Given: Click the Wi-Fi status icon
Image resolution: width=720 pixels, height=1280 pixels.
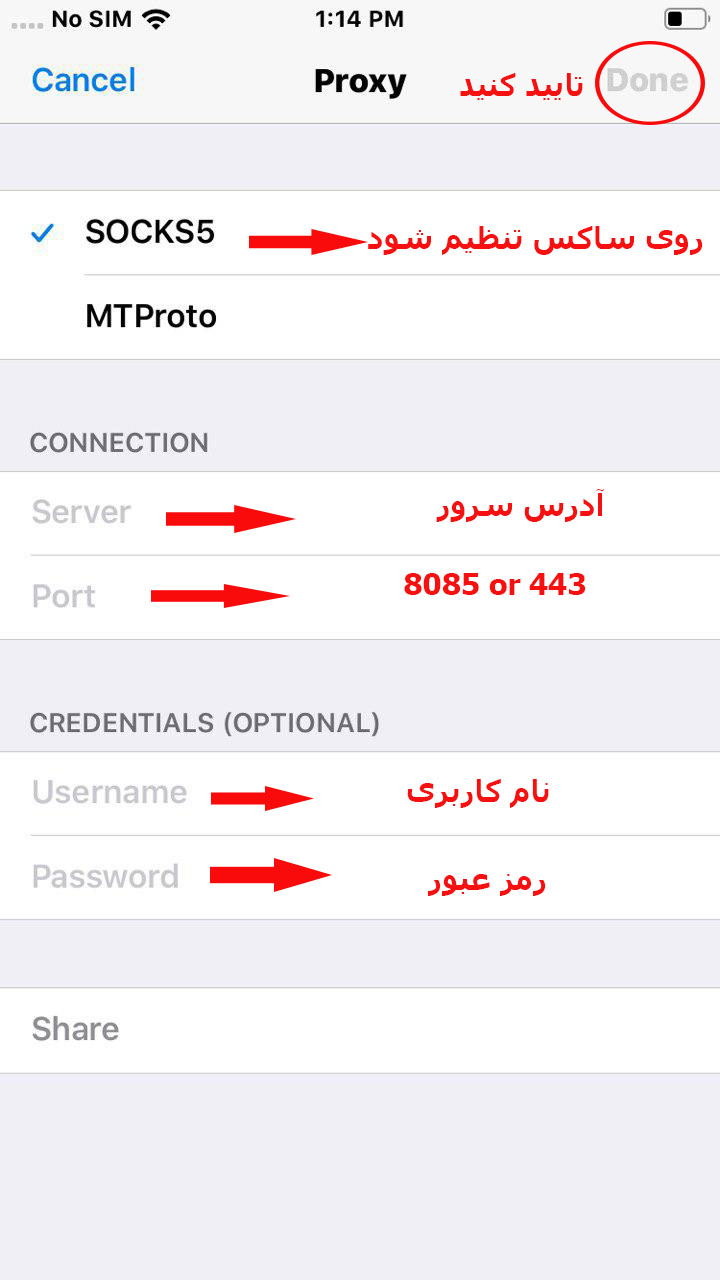Looking at the screenshot, I should (x=155, y=19).
